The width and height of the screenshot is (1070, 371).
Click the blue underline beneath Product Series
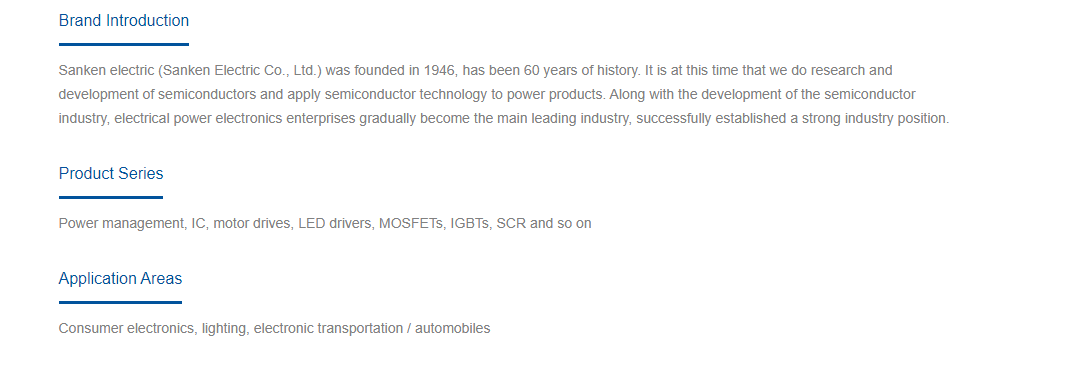click(111, 197)
